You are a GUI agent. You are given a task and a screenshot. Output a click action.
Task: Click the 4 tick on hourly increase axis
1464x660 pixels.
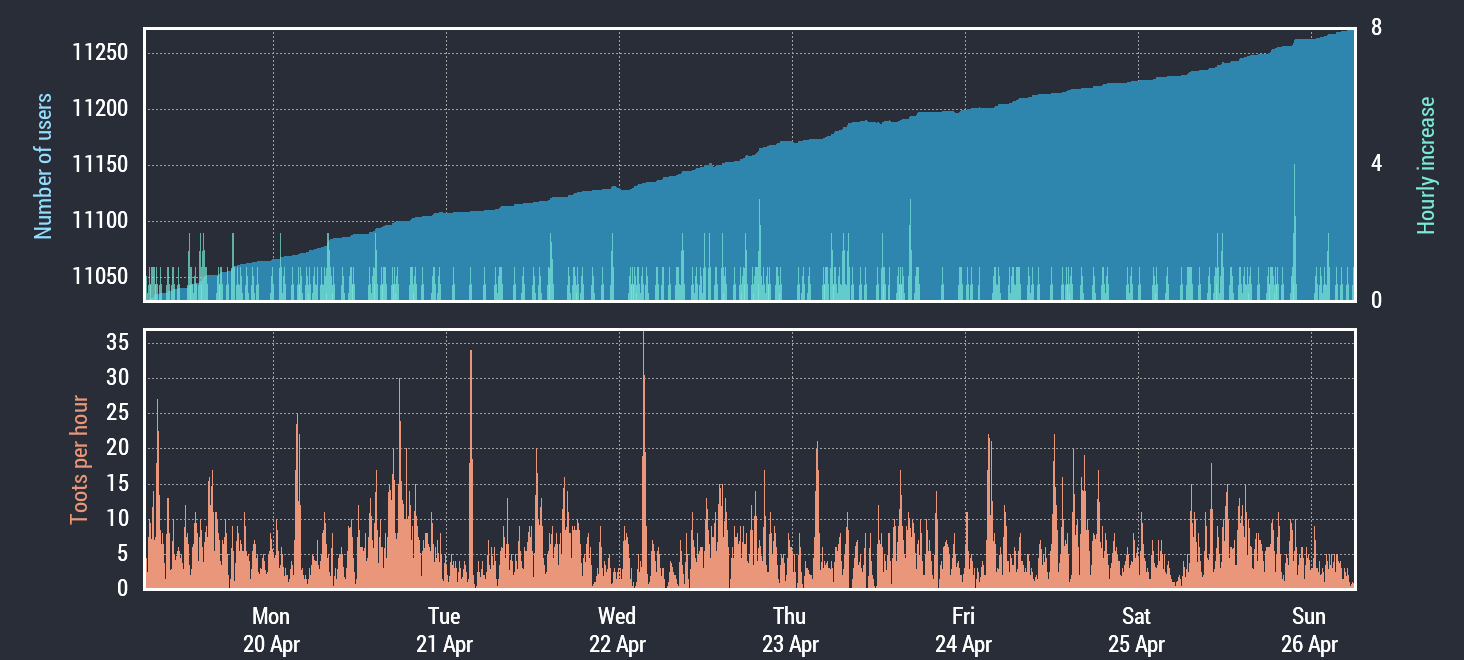[x=1377, y=164]
